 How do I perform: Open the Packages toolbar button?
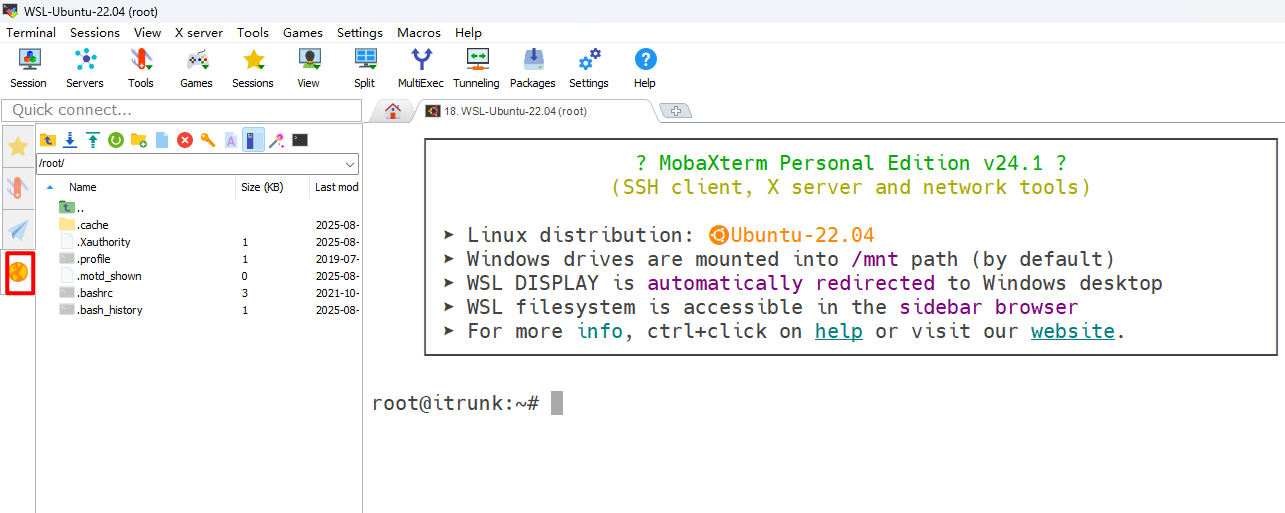coord(533,68)
